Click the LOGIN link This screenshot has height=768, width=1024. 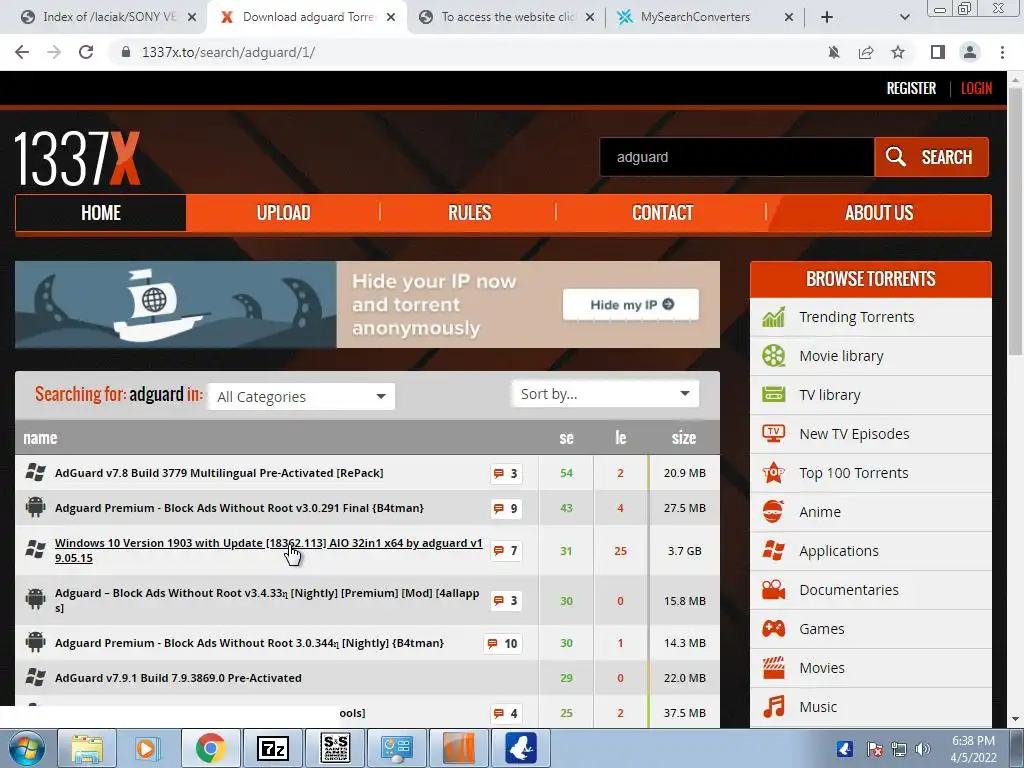pos(976,88)
